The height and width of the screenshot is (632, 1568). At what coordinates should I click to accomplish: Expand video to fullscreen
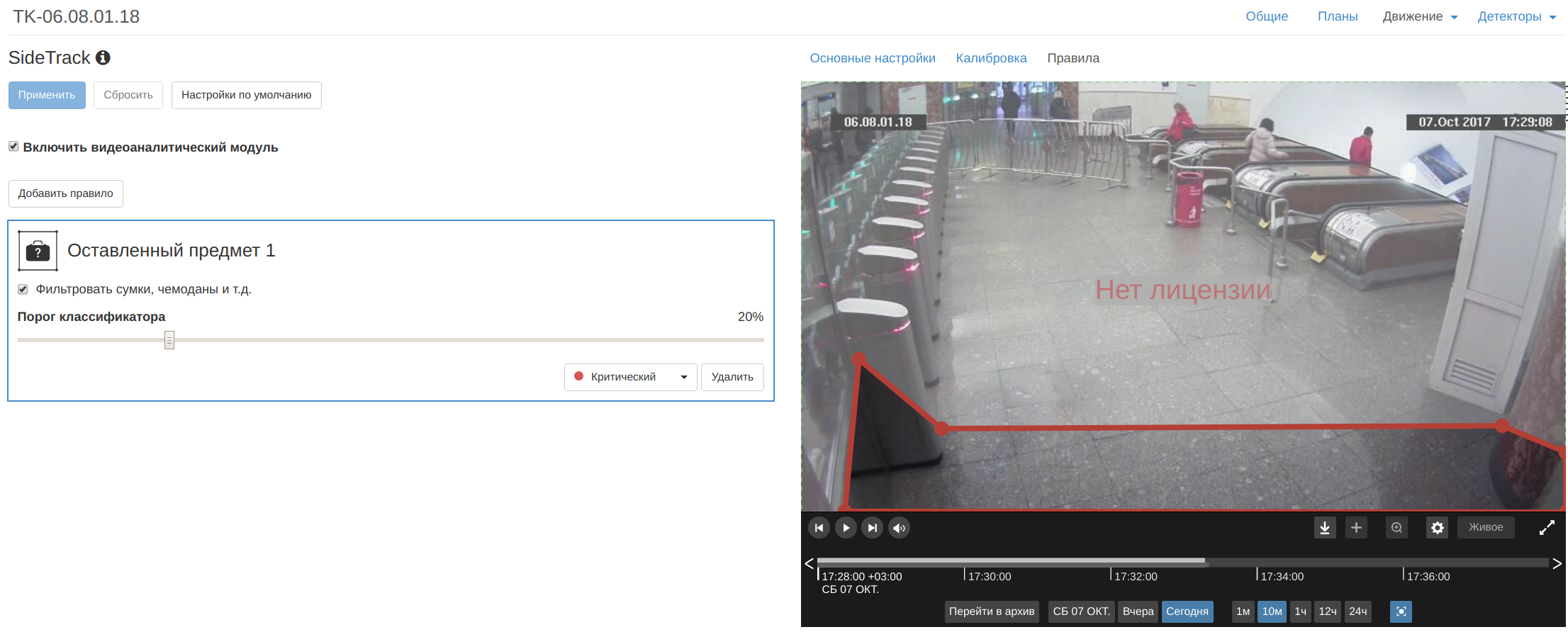[1547, 528]
